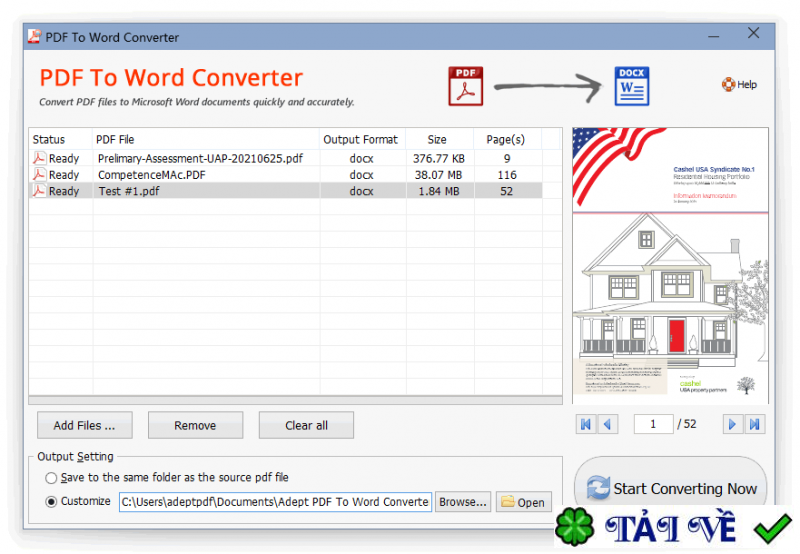Click the Output Format column header
This screenshot has width=800, height=554.
362,139
